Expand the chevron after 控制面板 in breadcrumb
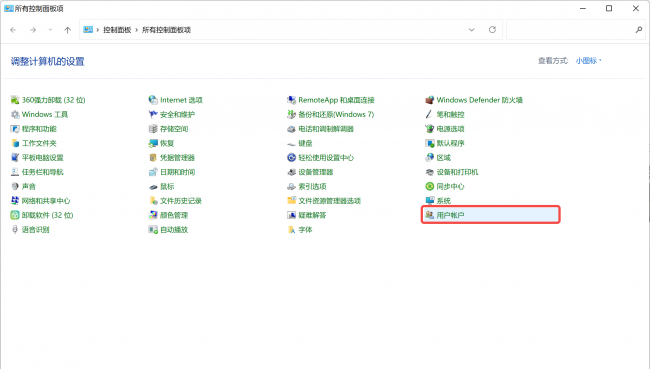Viewport: 650px width, 369px height. pos(136,30)
